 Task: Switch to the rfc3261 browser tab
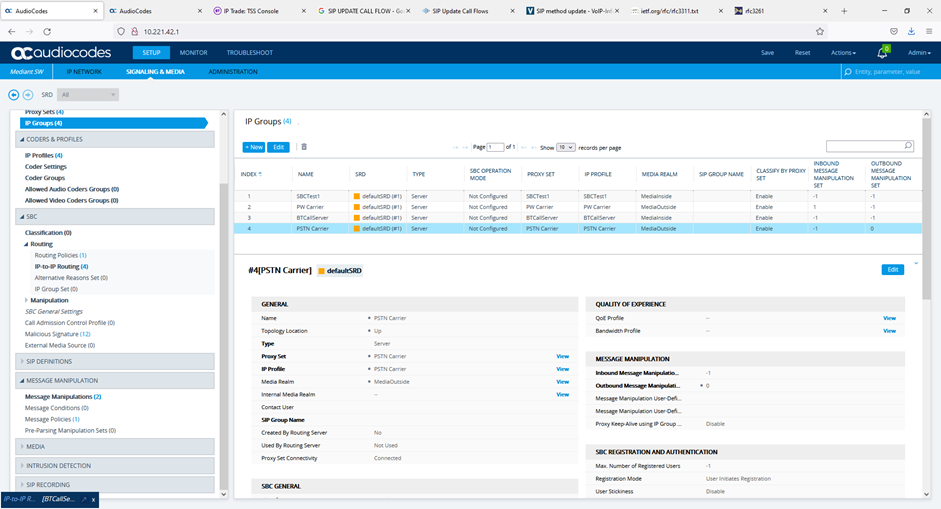click(x=780, y=11)
